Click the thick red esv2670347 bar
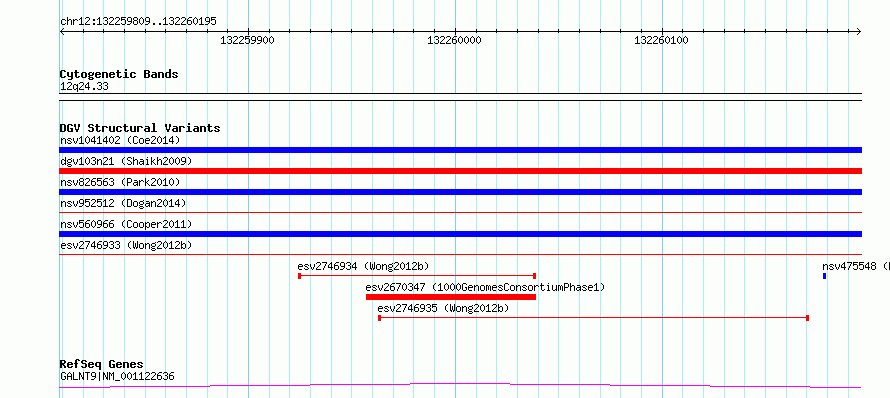890x398 pixels. click(451, 297)
